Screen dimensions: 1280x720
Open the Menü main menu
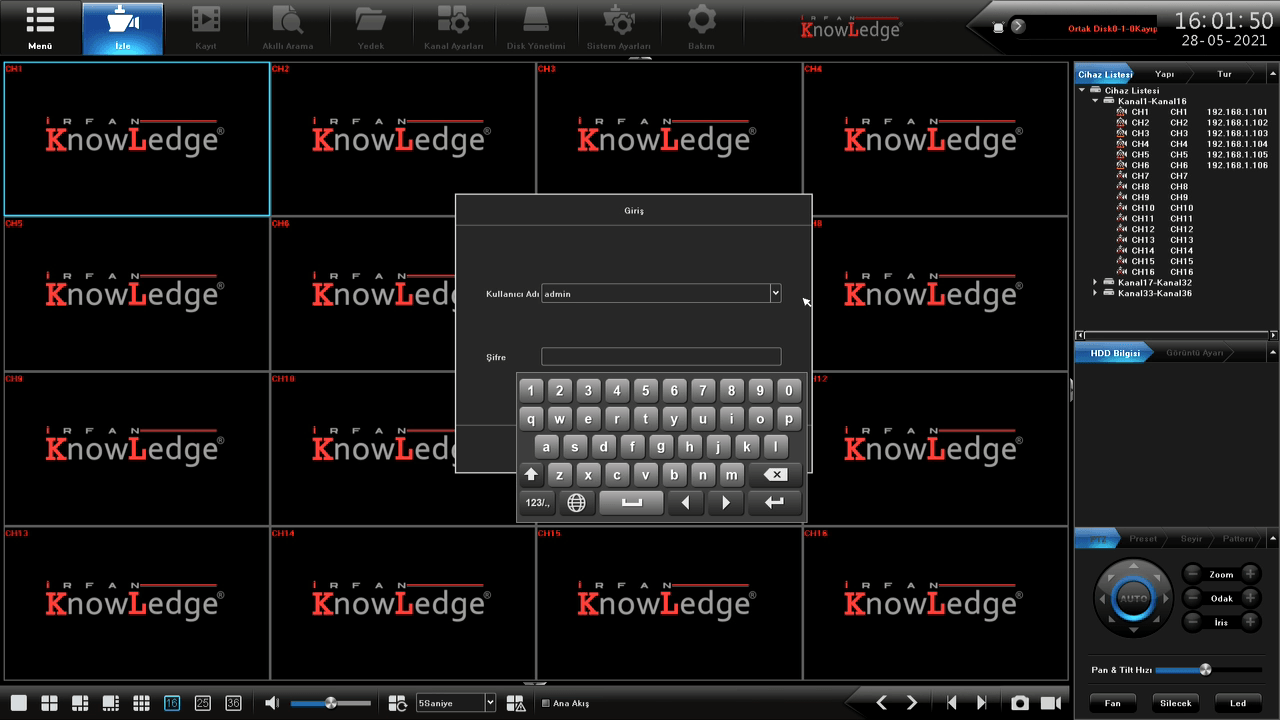click(40, 27)
